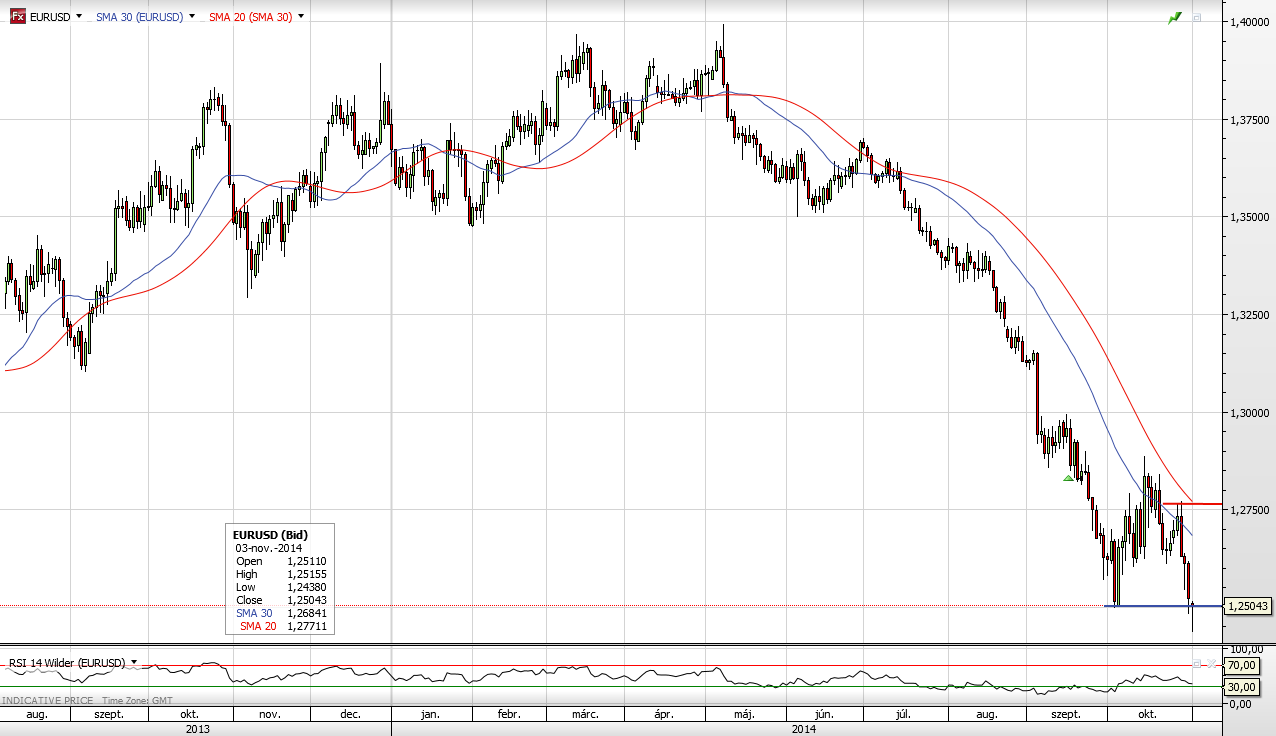Image resolution: width=1276 pixels, height=736 pixels.
Task: Click the small maximize chart pane icon
Action: pos(1196,18)
